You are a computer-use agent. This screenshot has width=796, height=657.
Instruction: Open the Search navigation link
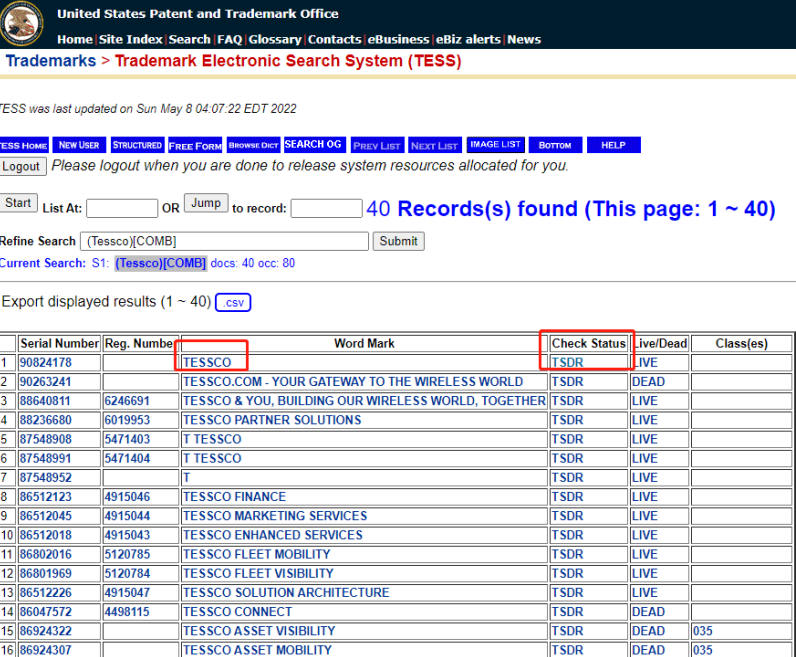[x=189, y=40]
